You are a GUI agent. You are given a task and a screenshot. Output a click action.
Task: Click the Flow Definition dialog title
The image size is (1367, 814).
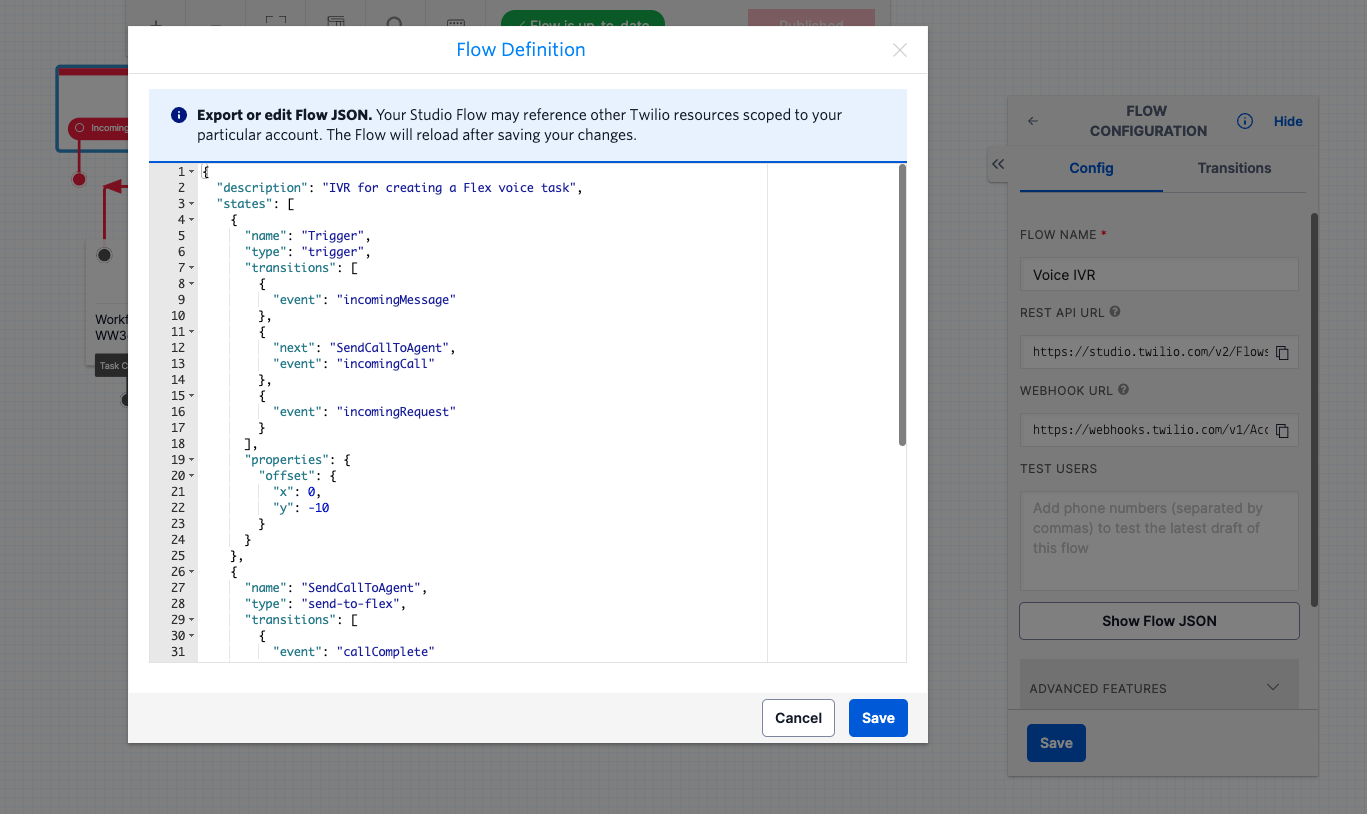click(x=521, y=50)
